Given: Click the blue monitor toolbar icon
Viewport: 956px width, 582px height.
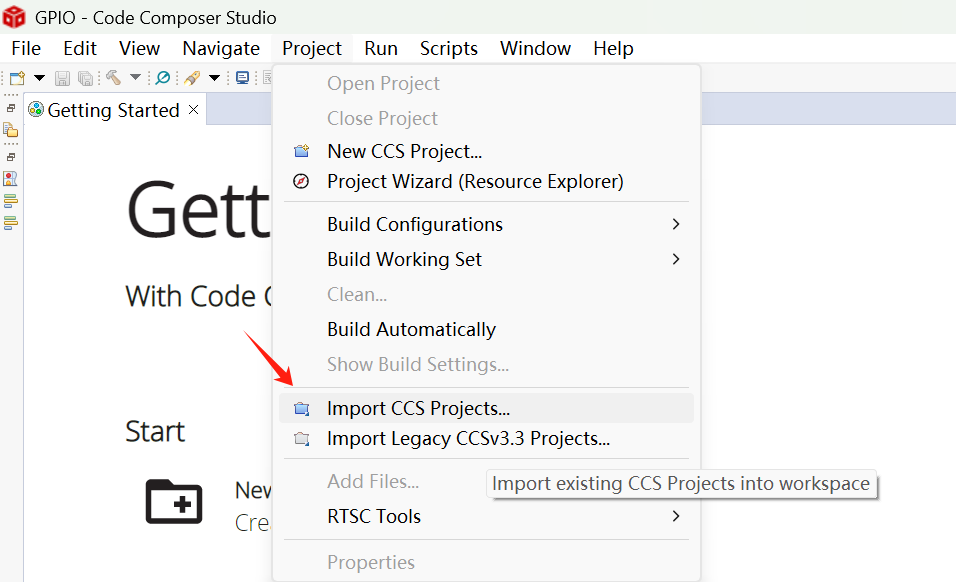Looking at the screenshot, I should (x=242, y=78).
